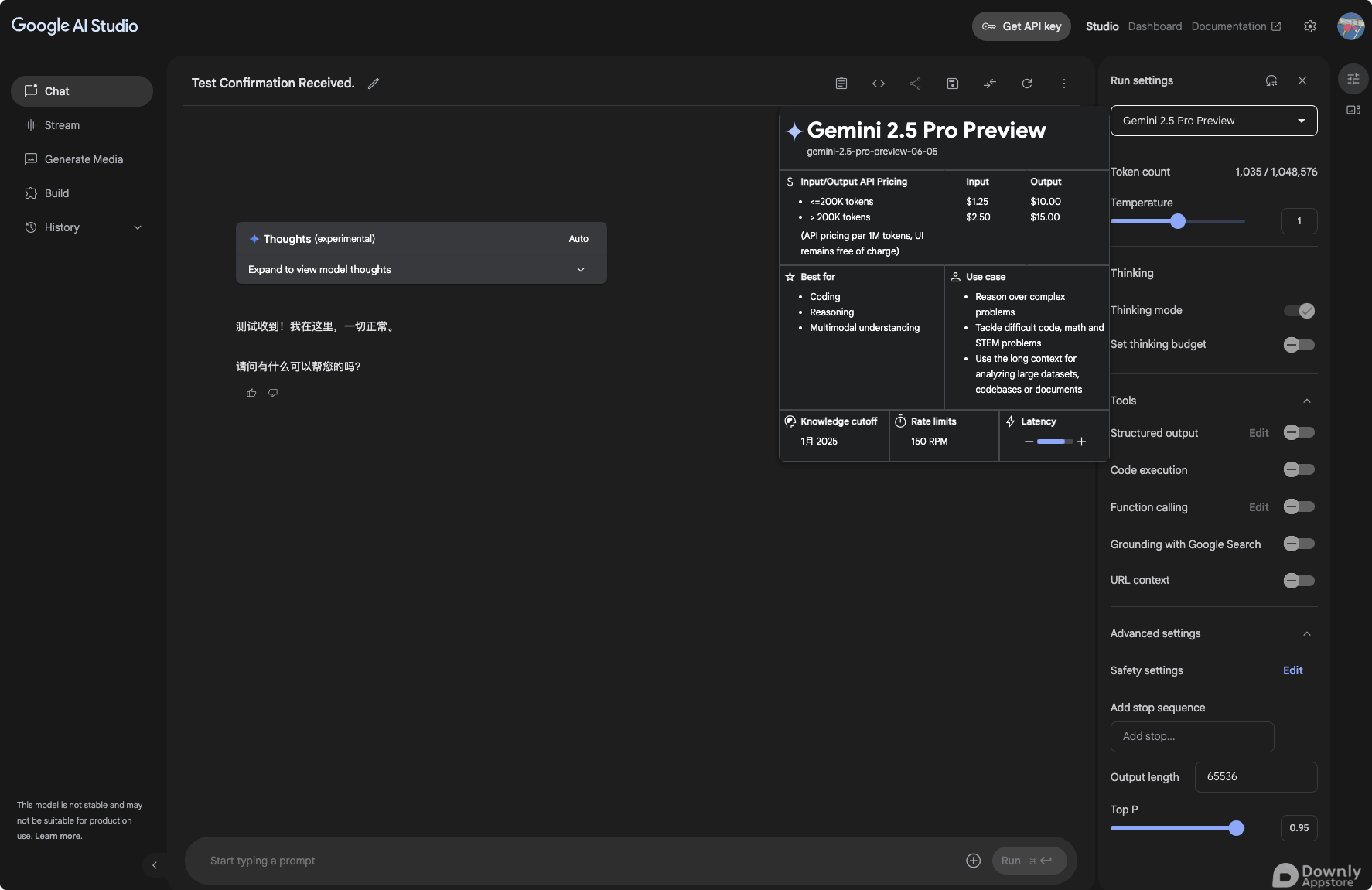Screen dimensions: 1372x890
Task: Reset run settings to defaults icon
Action: coord(1271,80)
